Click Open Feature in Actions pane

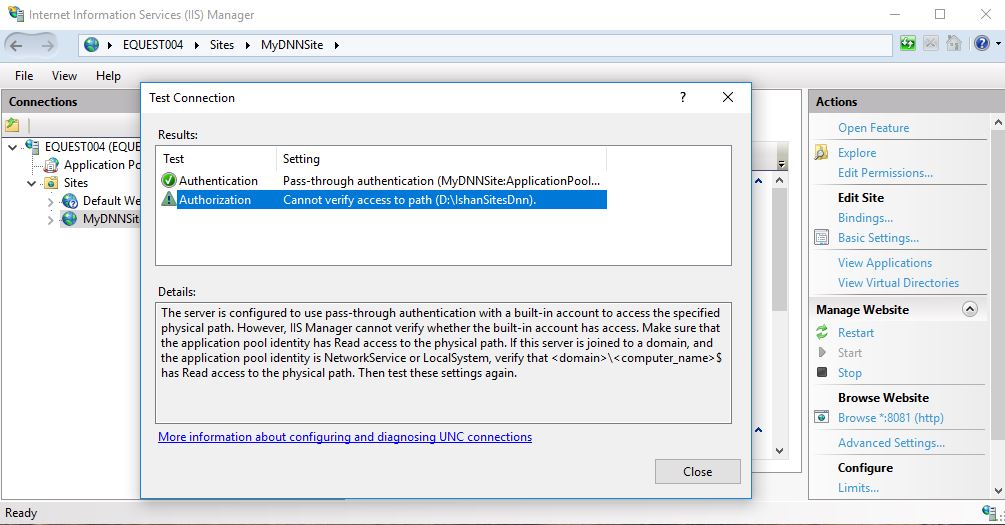(x=873, y=128)
